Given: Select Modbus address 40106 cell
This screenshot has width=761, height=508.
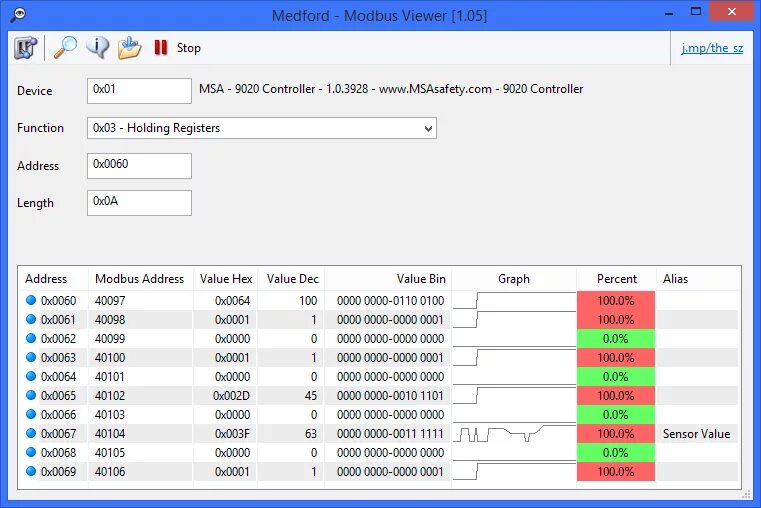Looking at the screenshot, I should (110, 472).
